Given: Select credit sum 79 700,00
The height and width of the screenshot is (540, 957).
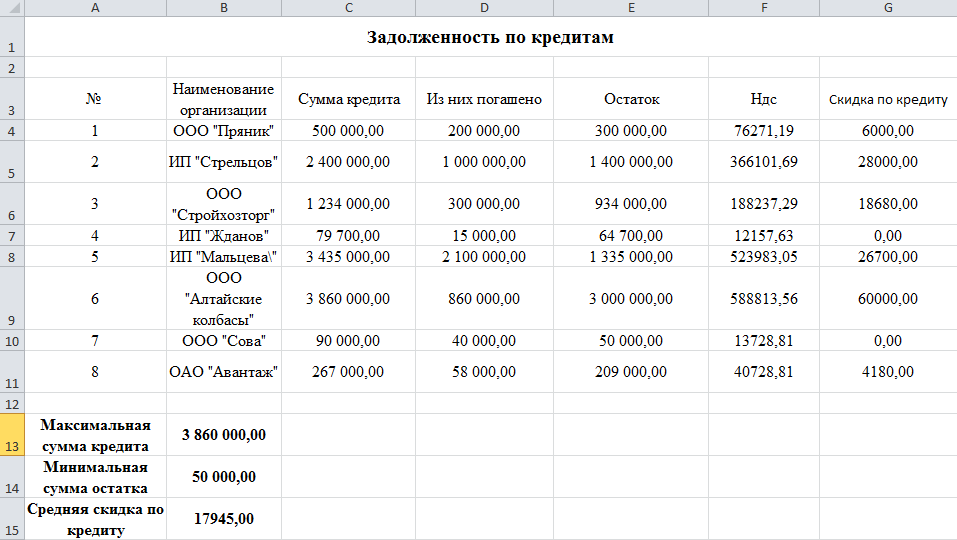Looking at the screenshot, I should 348,236.
